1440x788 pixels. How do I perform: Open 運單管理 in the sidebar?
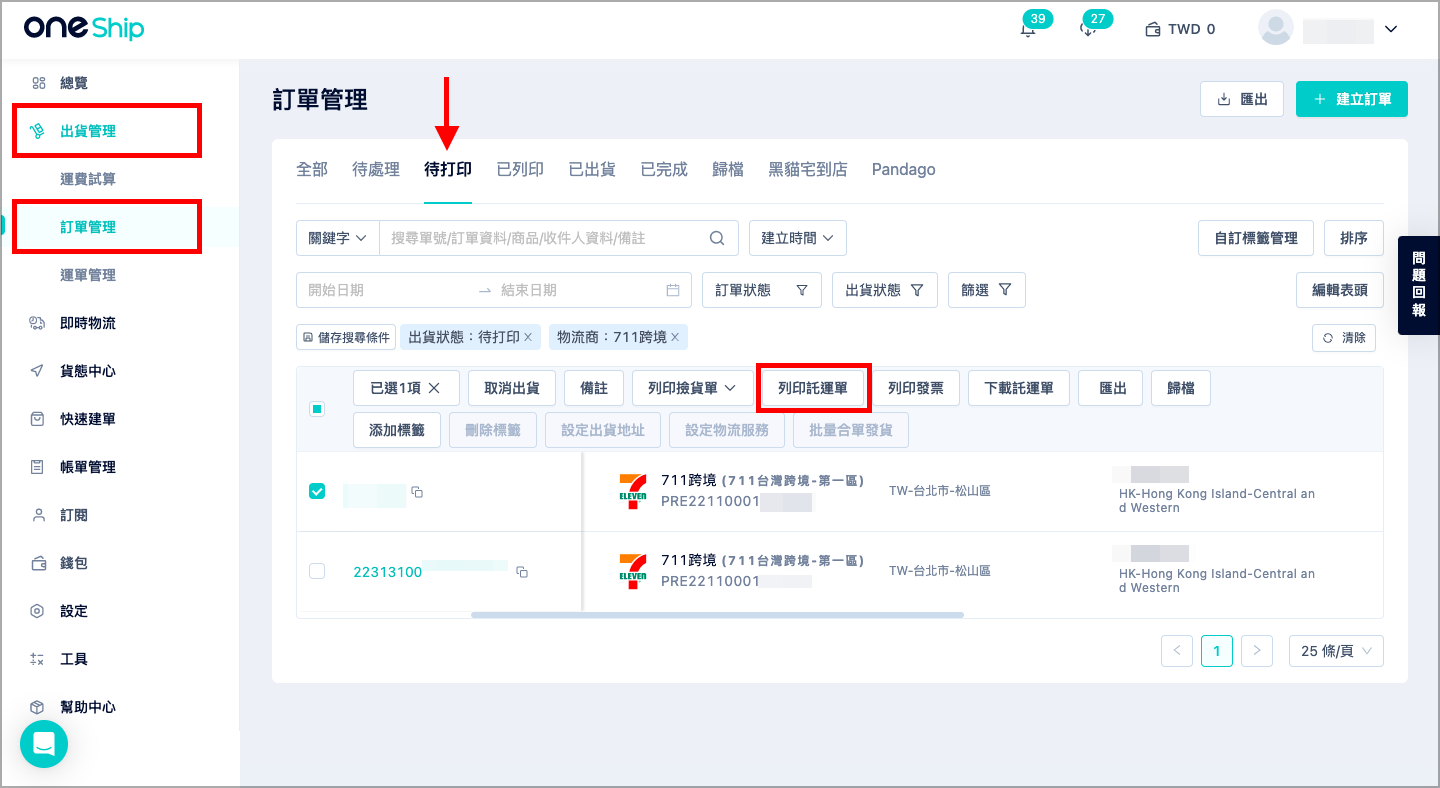(x=88, y=275)
